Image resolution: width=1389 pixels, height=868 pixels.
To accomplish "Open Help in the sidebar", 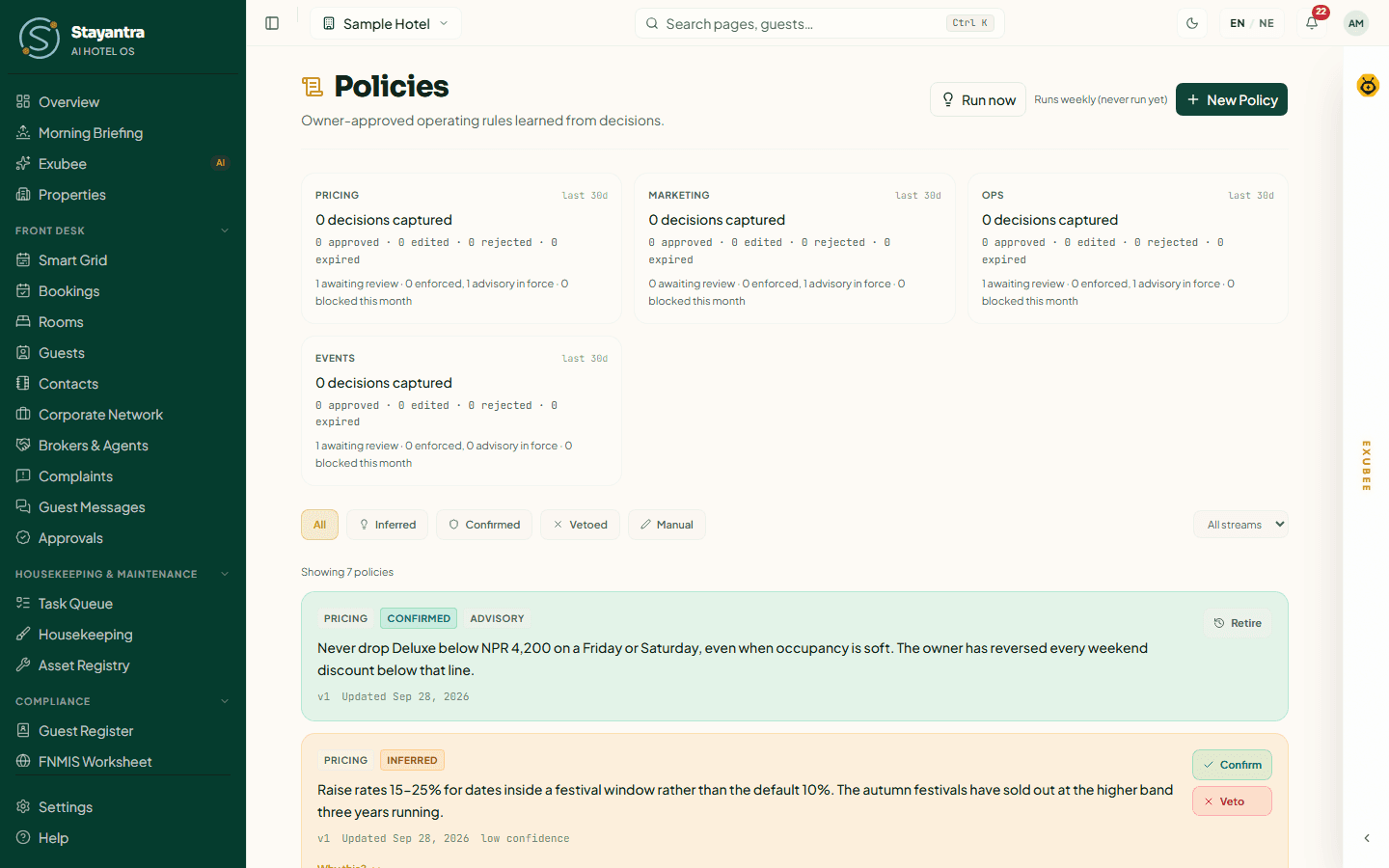I will [123, 838].
